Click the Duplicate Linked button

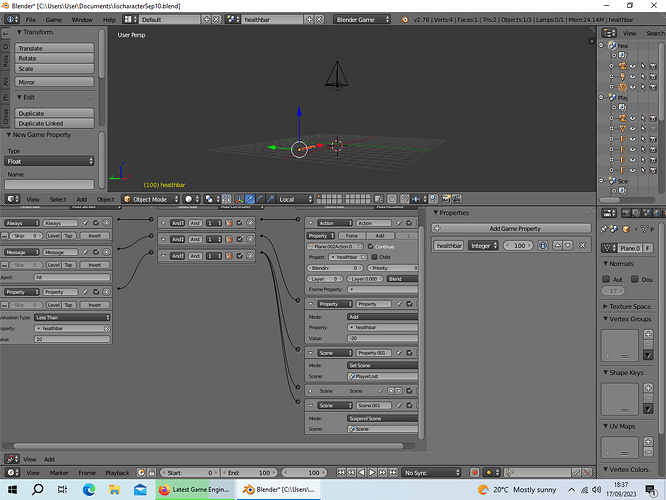pyautogui.click(x=54, y=123)
